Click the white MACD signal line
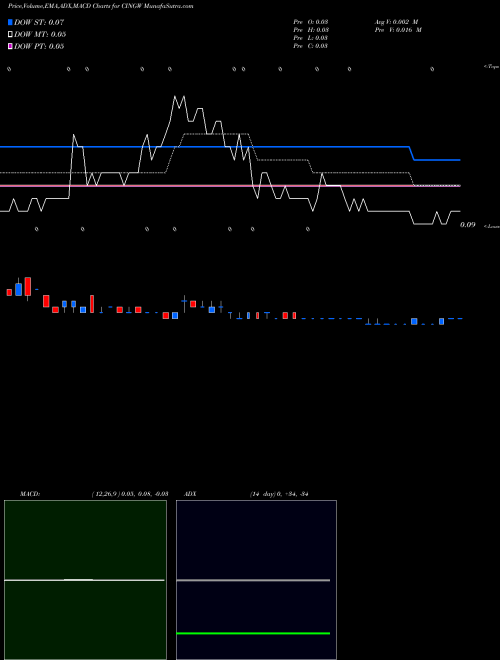This screenshot has height=660, width=500. 84,580
